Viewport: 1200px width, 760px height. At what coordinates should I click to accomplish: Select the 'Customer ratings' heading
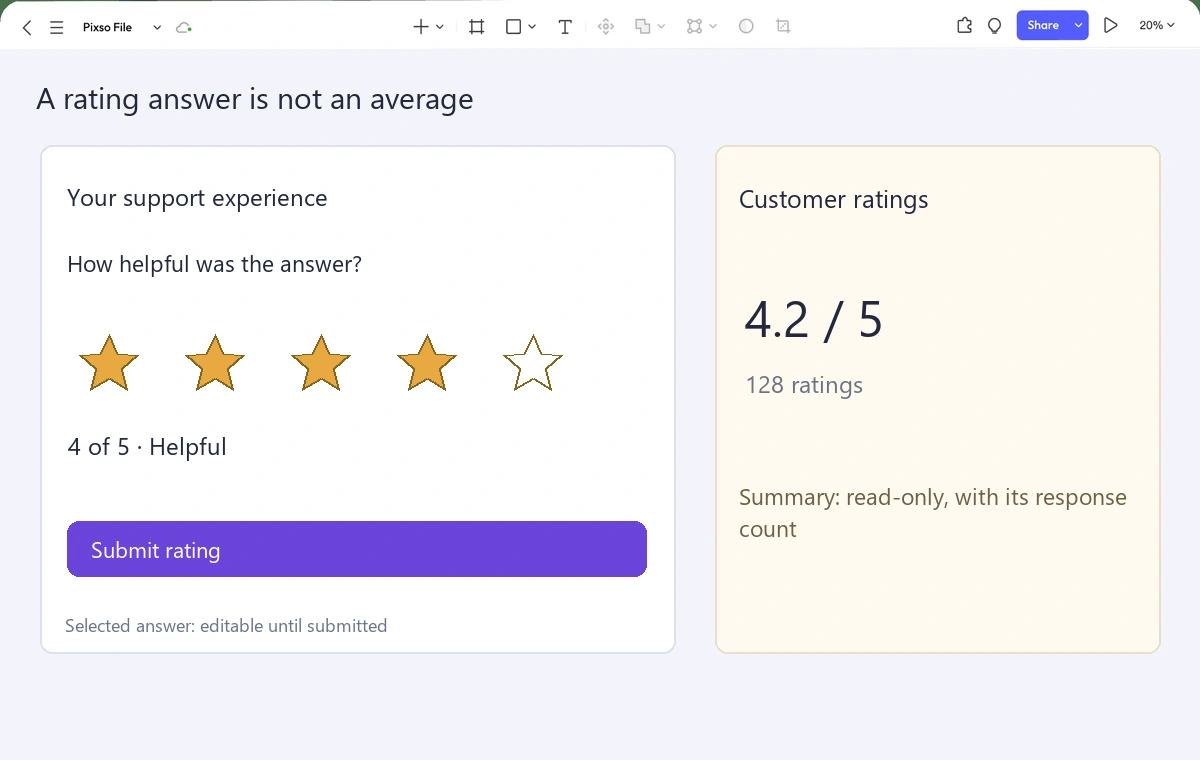[x=833, y=200]
